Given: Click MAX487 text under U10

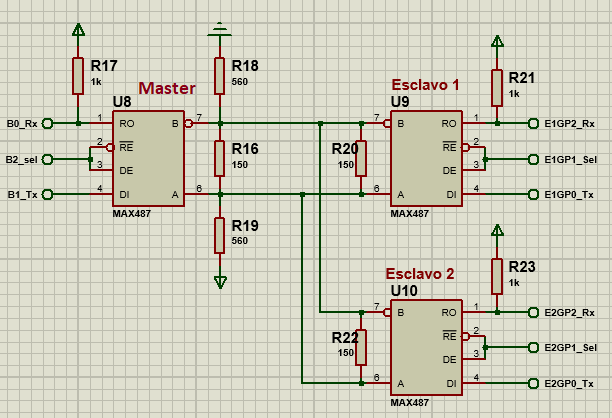Looking at the screenshot, I should (x=409, y=402).
